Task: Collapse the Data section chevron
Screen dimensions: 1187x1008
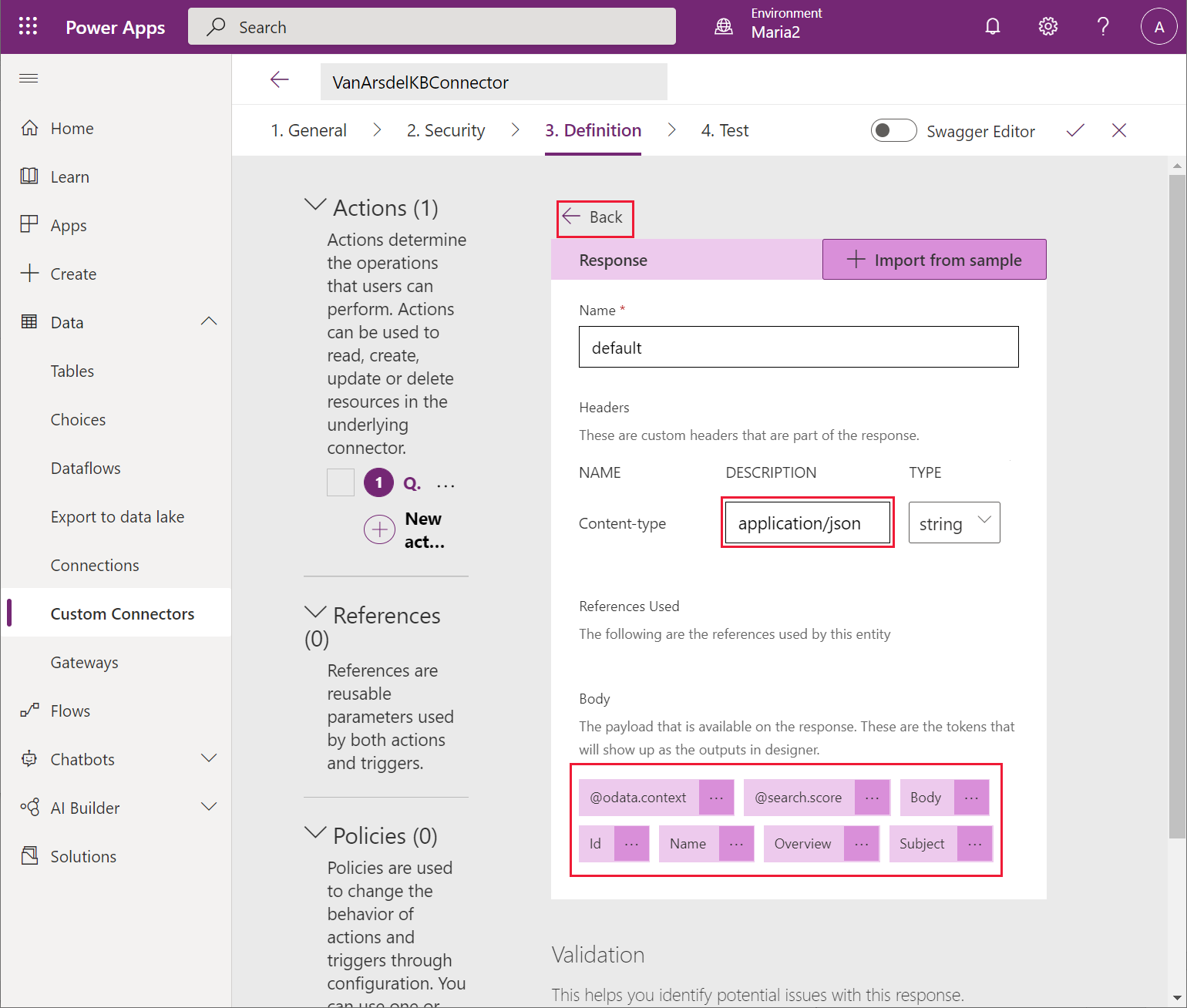Action: (x=209, y=322)
